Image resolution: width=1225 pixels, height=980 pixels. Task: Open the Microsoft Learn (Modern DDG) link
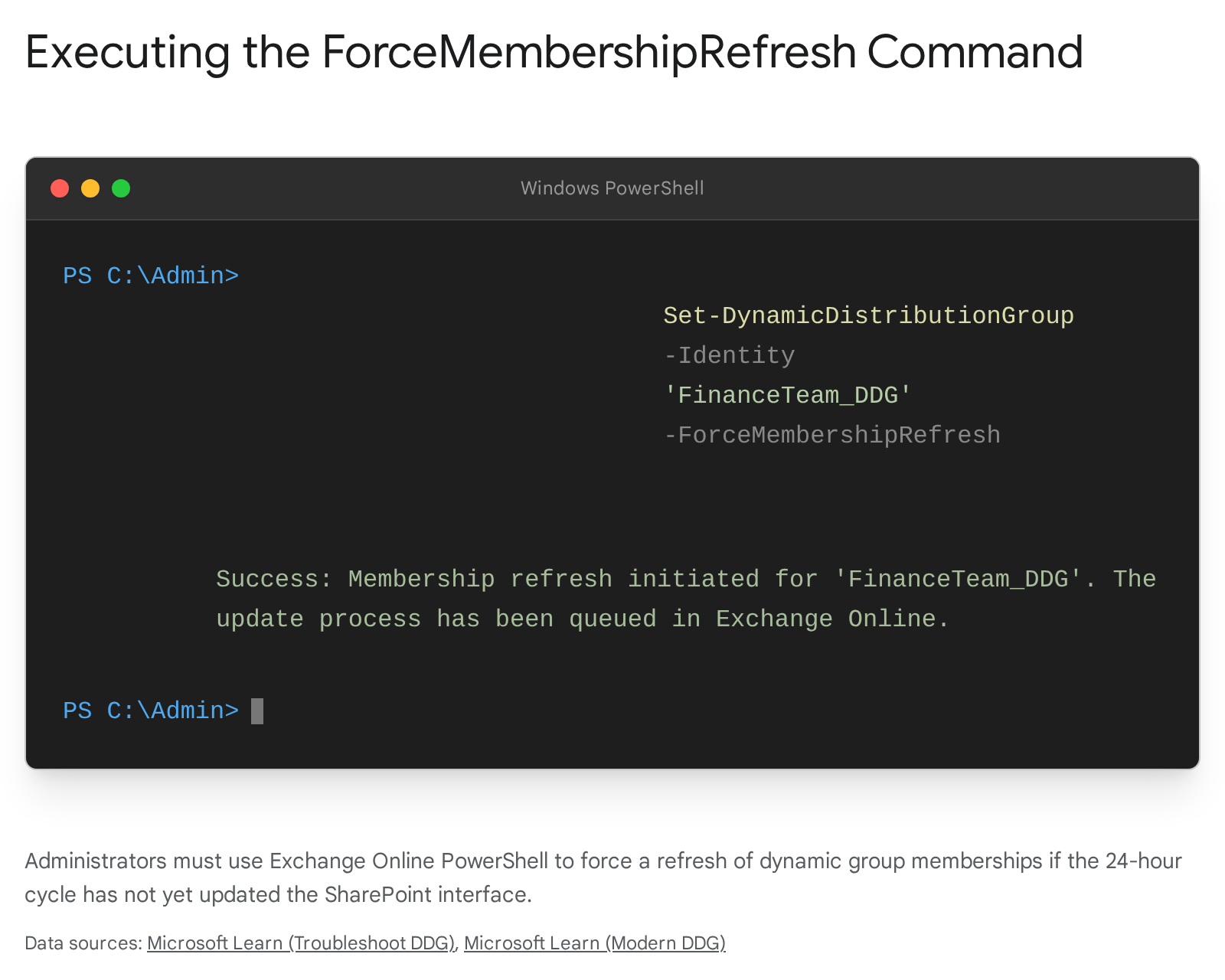click(594, 943)
